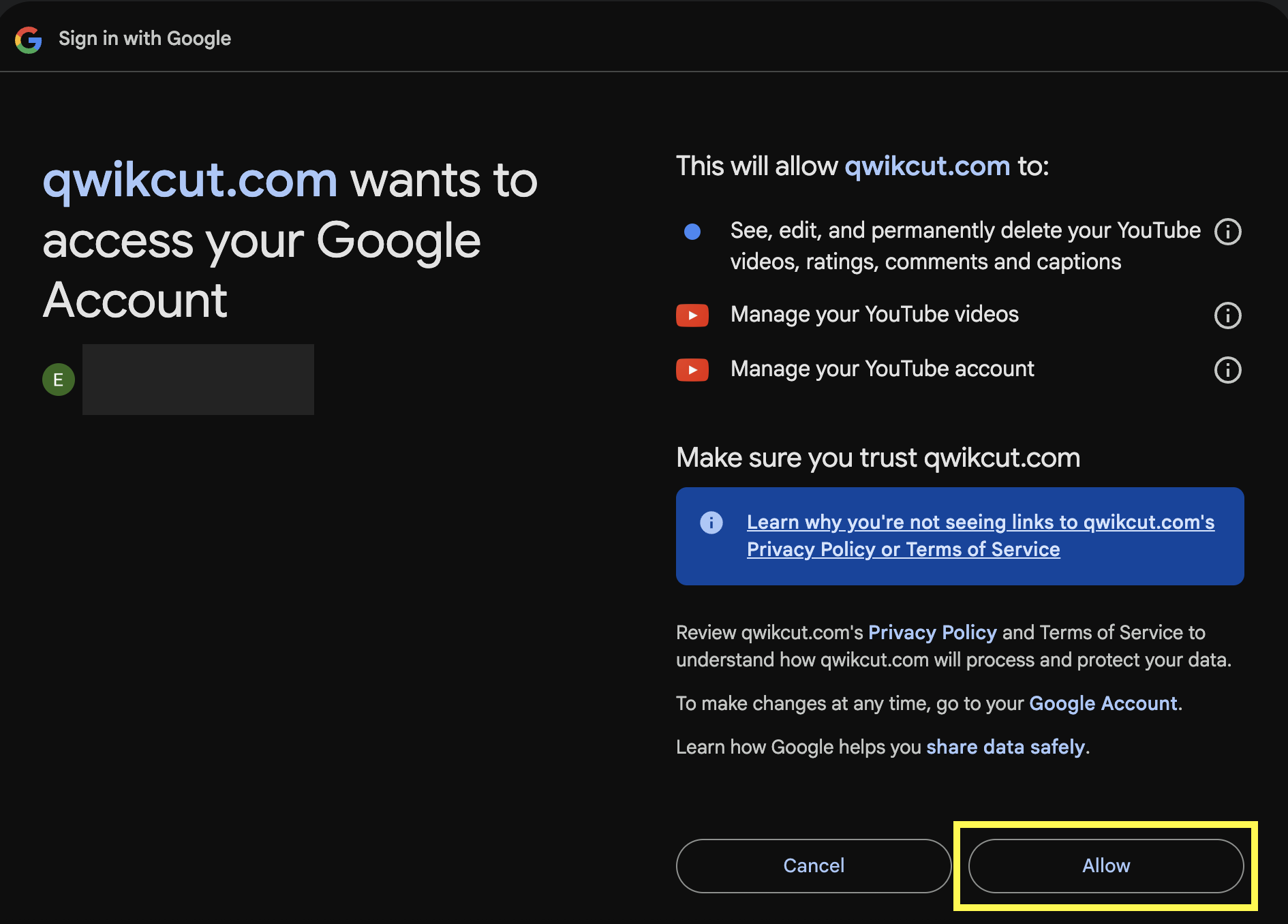The width and height of the screenshot is (1288, 924).
Task: Select the Manage your YouTube account text
Action: [x=882, y=369]
